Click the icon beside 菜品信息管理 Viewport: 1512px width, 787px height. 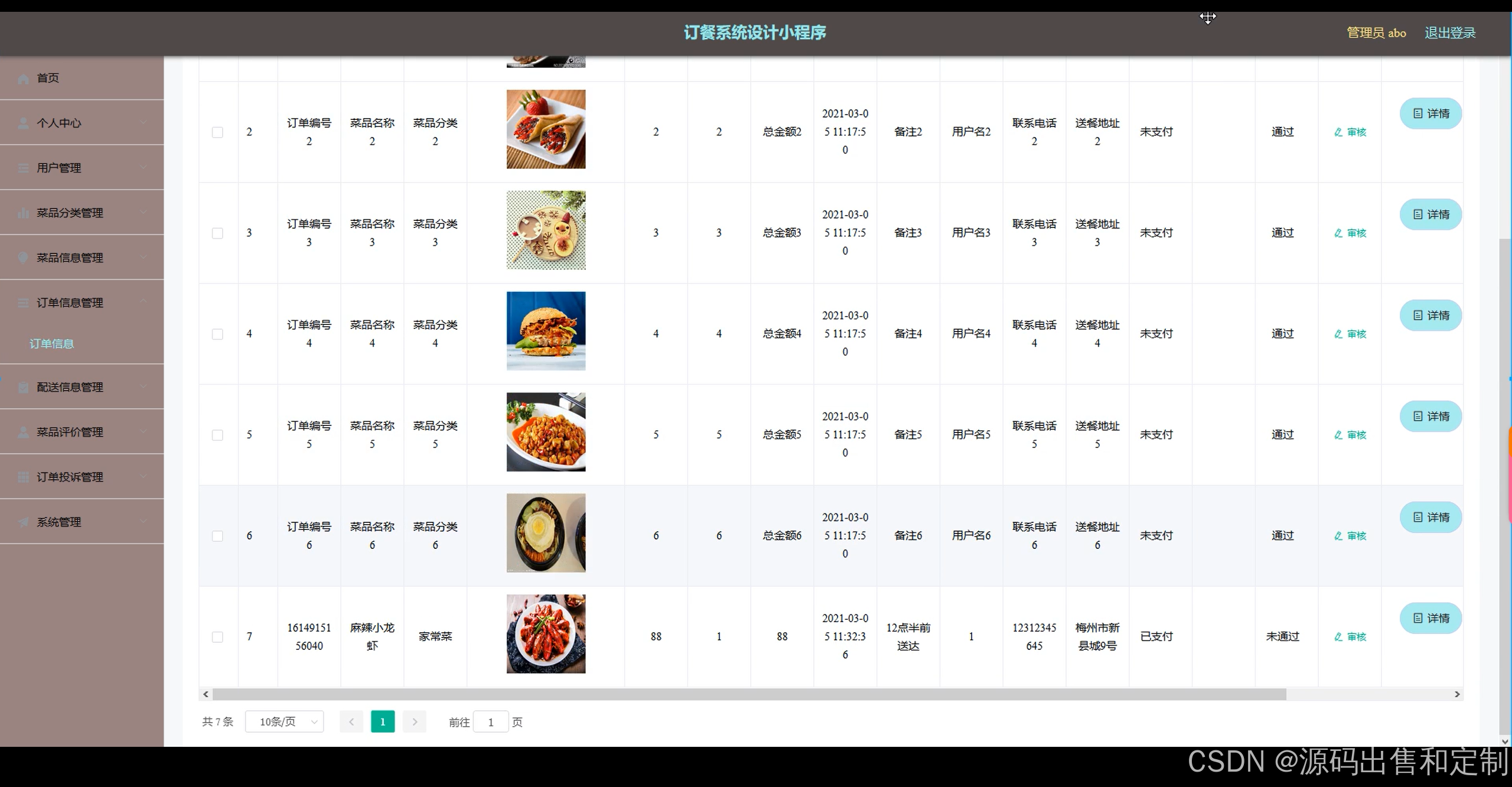pos(23,258)
